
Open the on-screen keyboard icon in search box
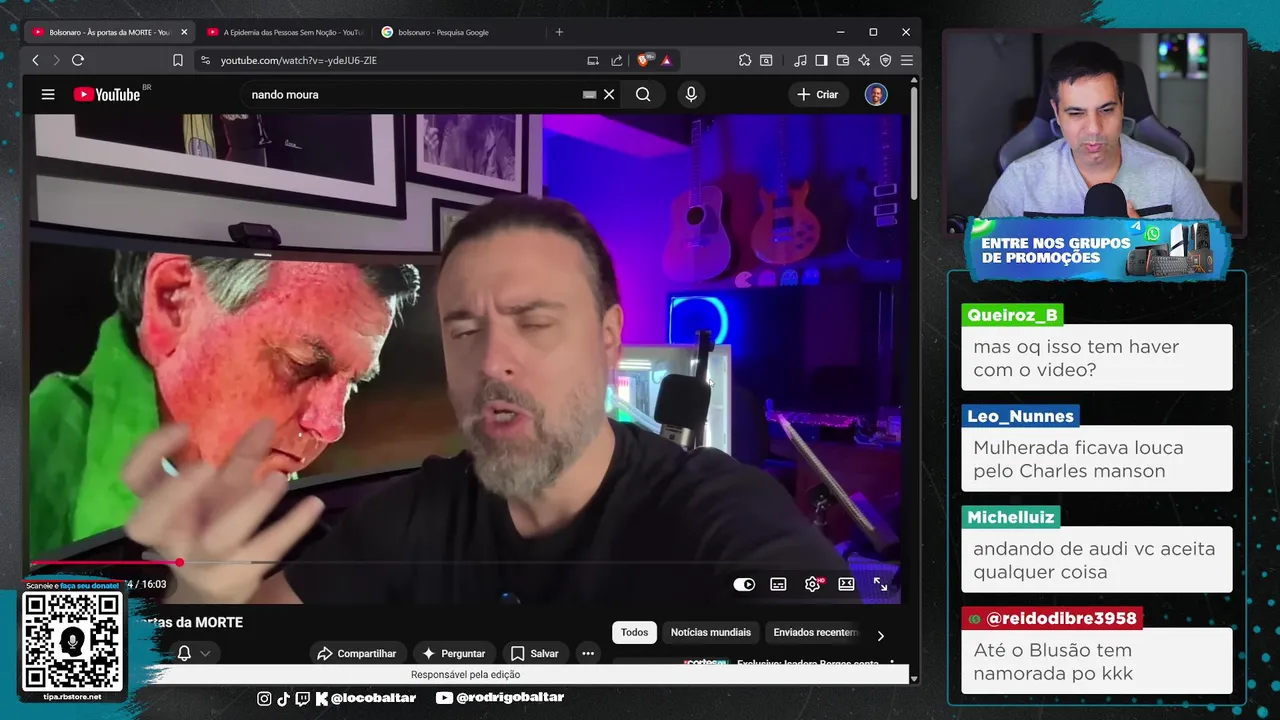(x=589, y=94)
